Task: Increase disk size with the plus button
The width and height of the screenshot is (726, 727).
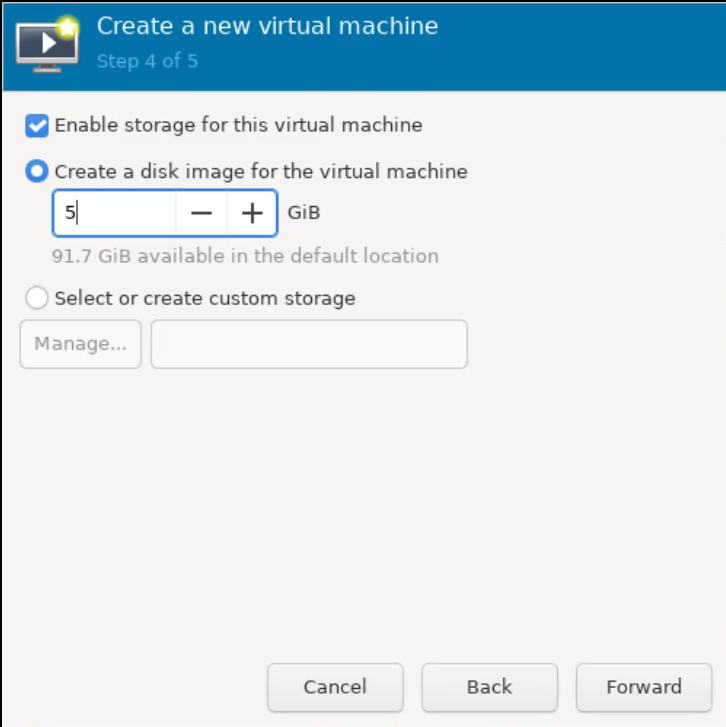Action: coord(252,213)
